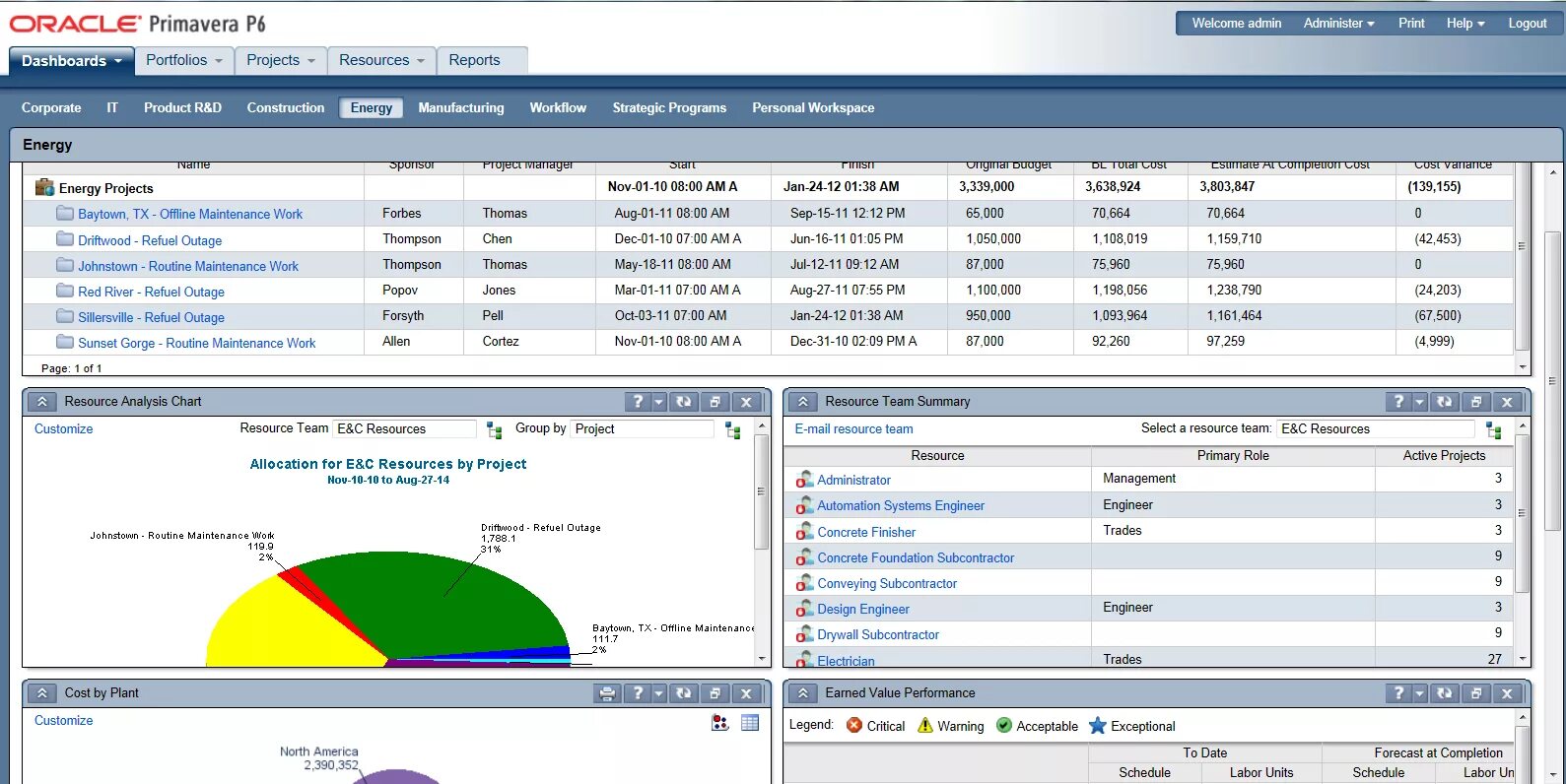
Task: Maximize the Resource Analysis Chart portlet
Action: click(715, 402)
